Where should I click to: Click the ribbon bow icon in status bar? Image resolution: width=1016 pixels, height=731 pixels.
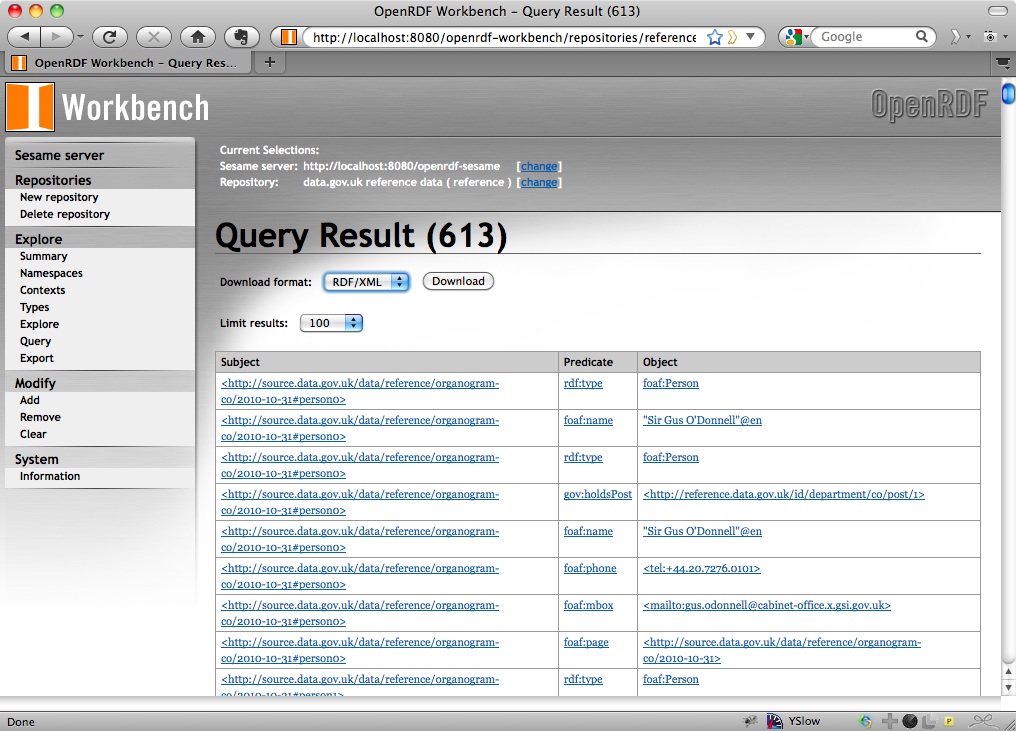click(x=984, y=721)
